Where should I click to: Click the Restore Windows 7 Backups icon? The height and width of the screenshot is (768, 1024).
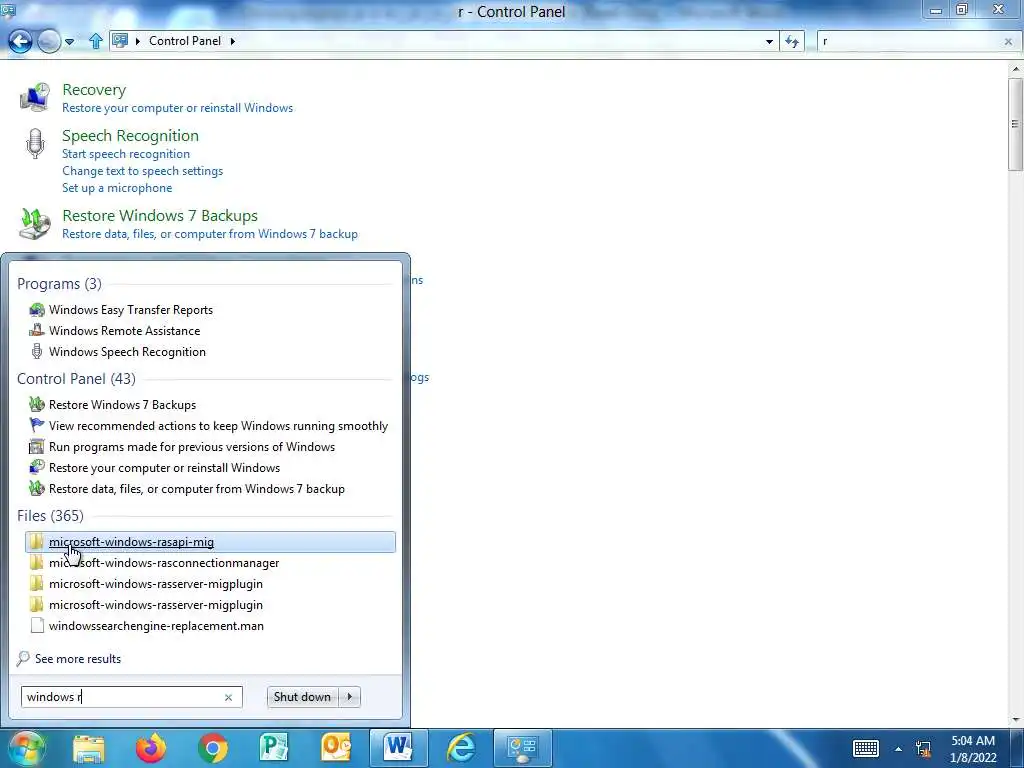[35, 223]
